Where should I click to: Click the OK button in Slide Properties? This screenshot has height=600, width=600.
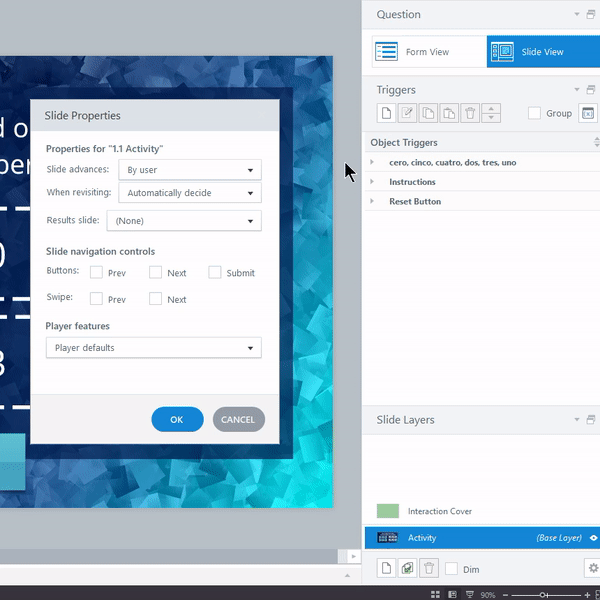click(177, 420)
